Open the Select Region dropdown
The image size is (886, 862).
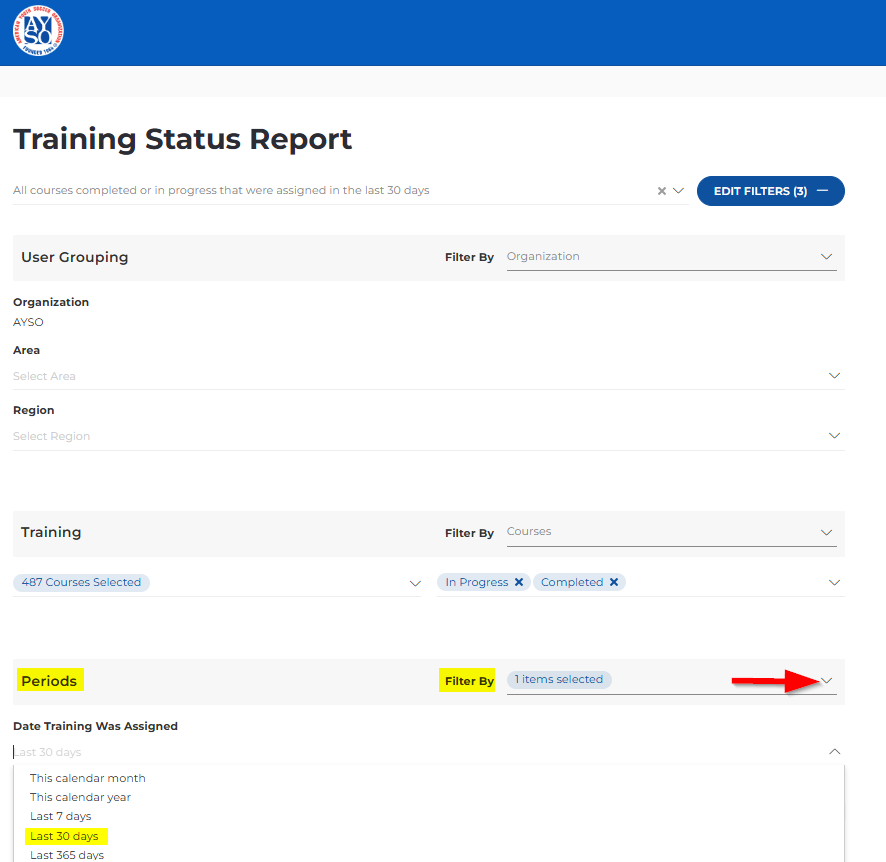pos(428,436)
